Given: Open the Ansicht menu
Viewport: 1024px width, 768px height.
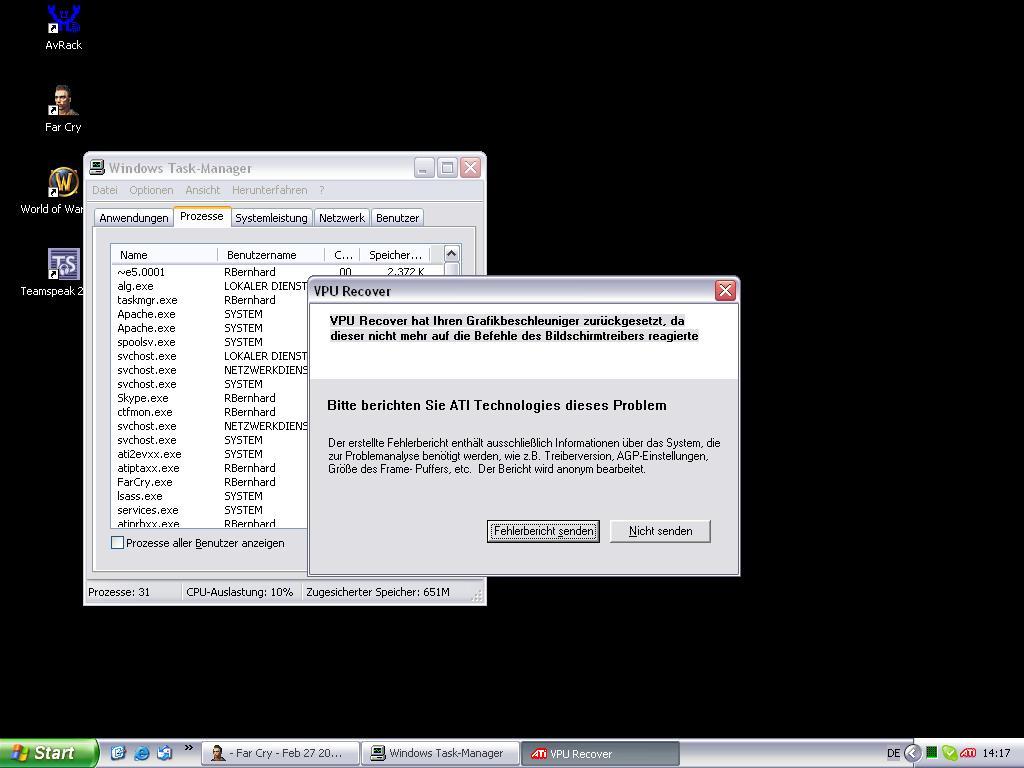Looking at the screenshot, I should pyautogui.click(x=202, y=190).
